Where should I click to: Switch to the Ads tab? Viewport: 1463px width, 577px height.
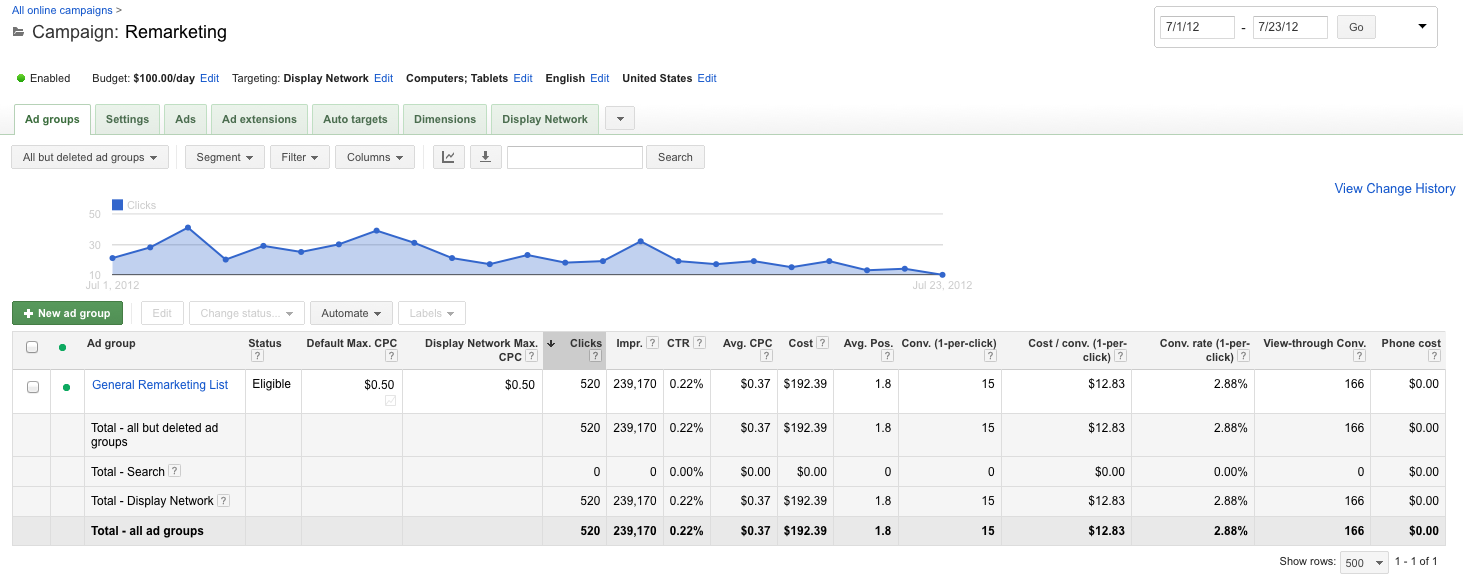coord(185,119)
